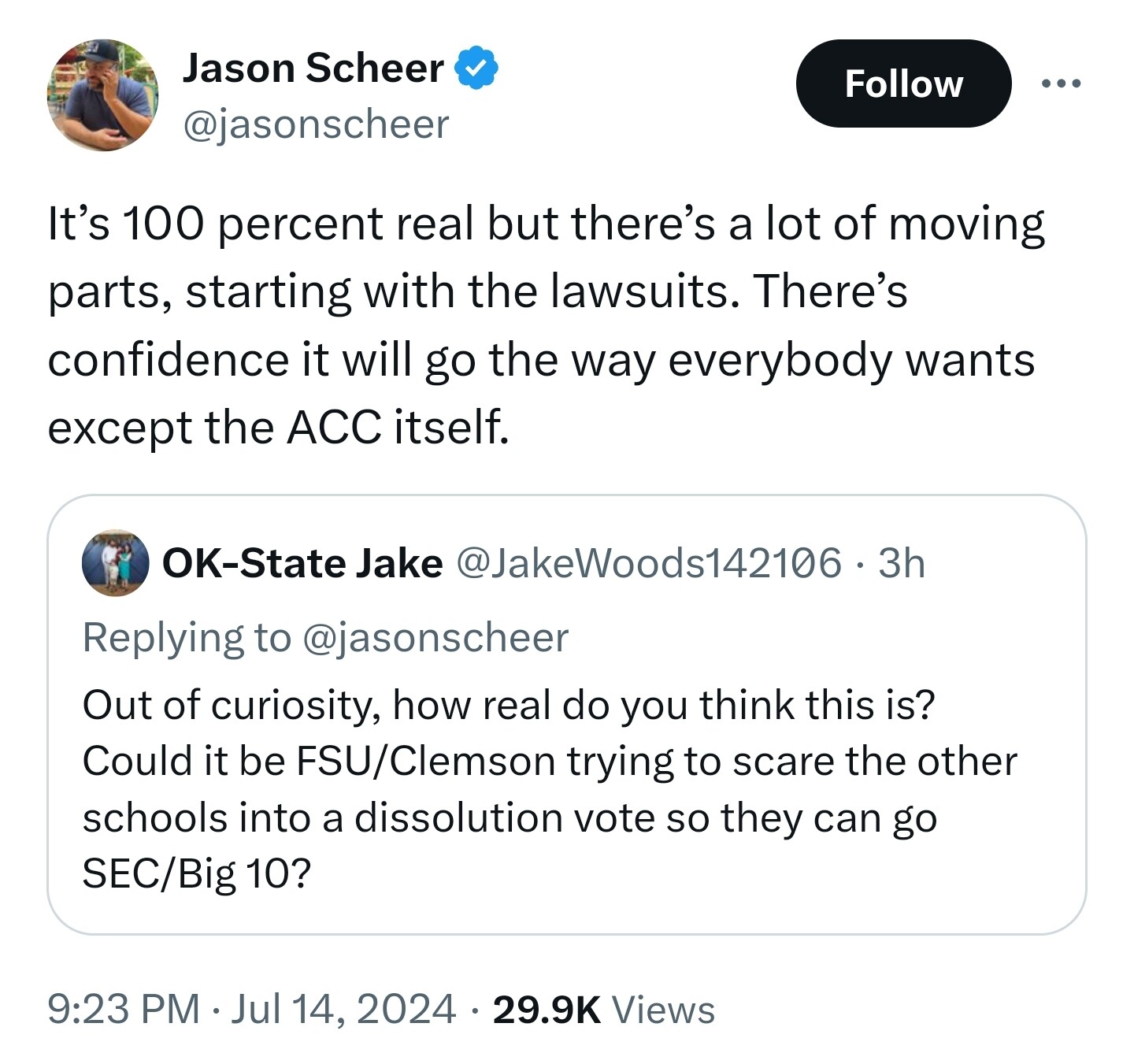Viewport: 1134px width, 1064px height.
Task: Open the quoted tweet about FSU/Clemson
Action: click(567, 715)
